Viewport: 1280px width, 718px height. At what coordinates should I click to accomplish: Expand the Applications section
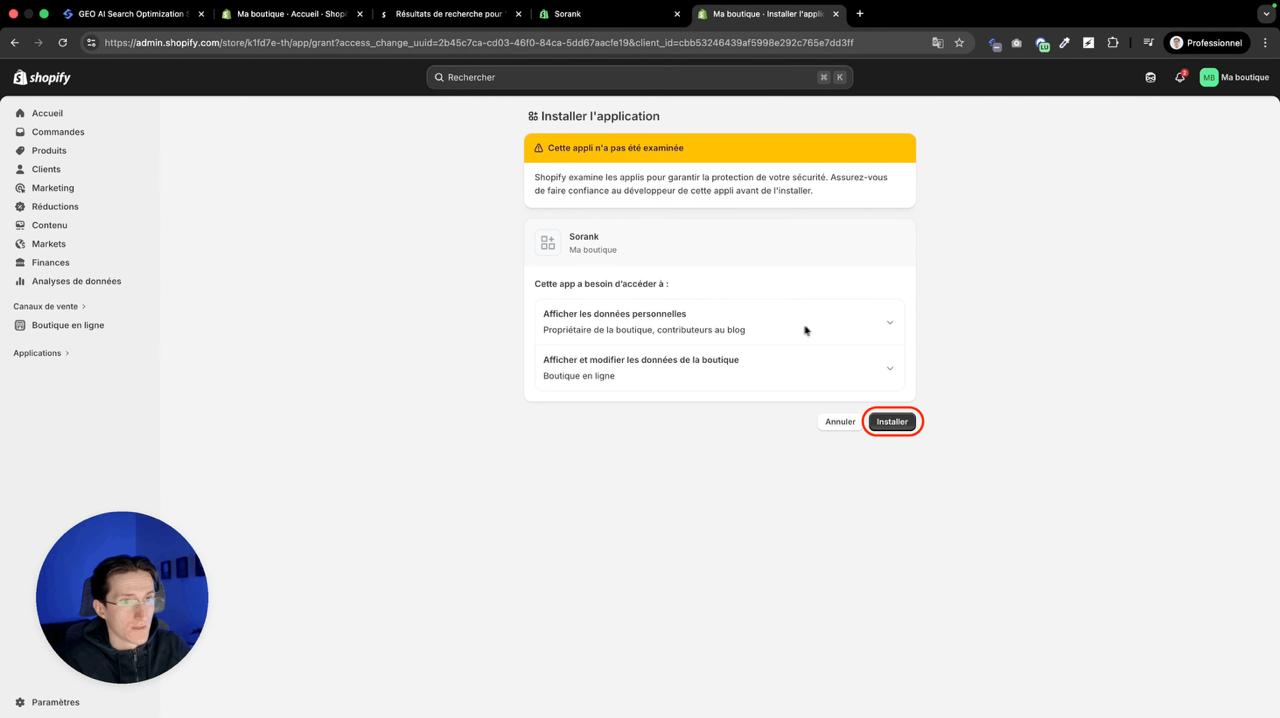click(x=40, y=353)
